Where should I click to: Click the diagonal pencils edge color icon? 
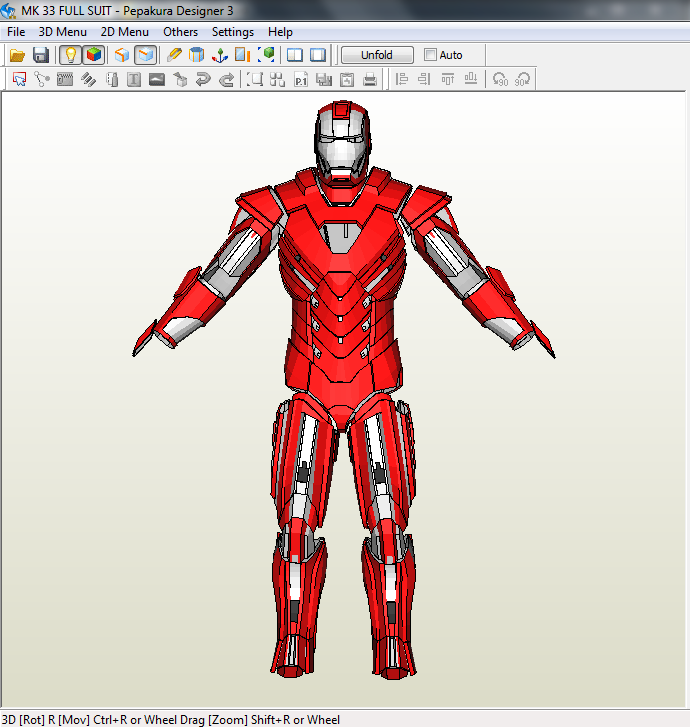point(88,79)
